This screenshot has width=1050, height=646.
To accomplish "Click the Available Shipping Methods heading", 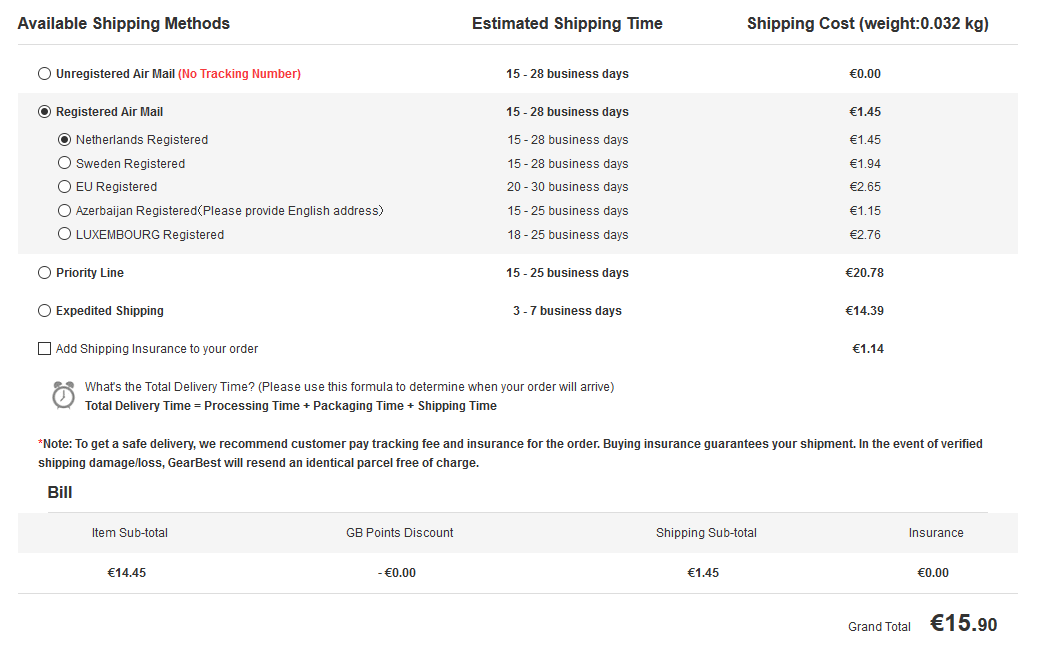I will 124,24.
